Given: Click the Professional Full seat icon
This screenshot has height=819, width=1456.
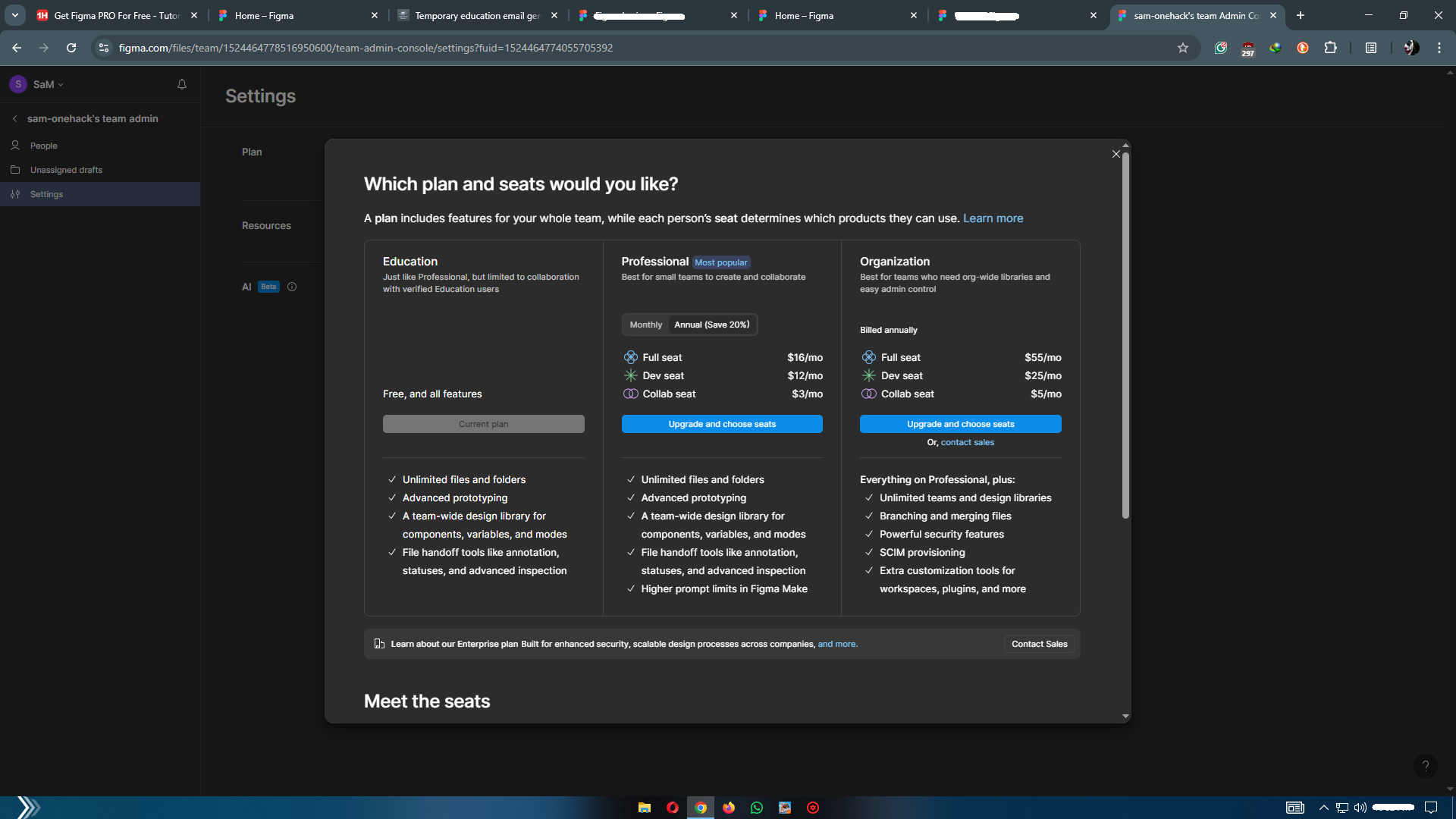Looking at the screenshot, I should click(631, 357).
